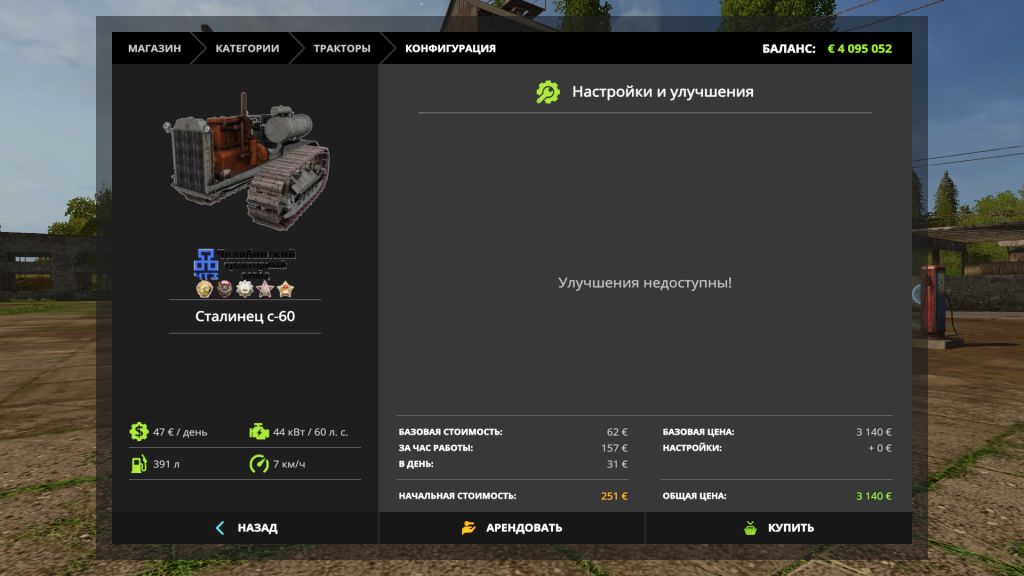1024x576 pixels.
Task: Click the max speed gauge icon
Action: 259,464
